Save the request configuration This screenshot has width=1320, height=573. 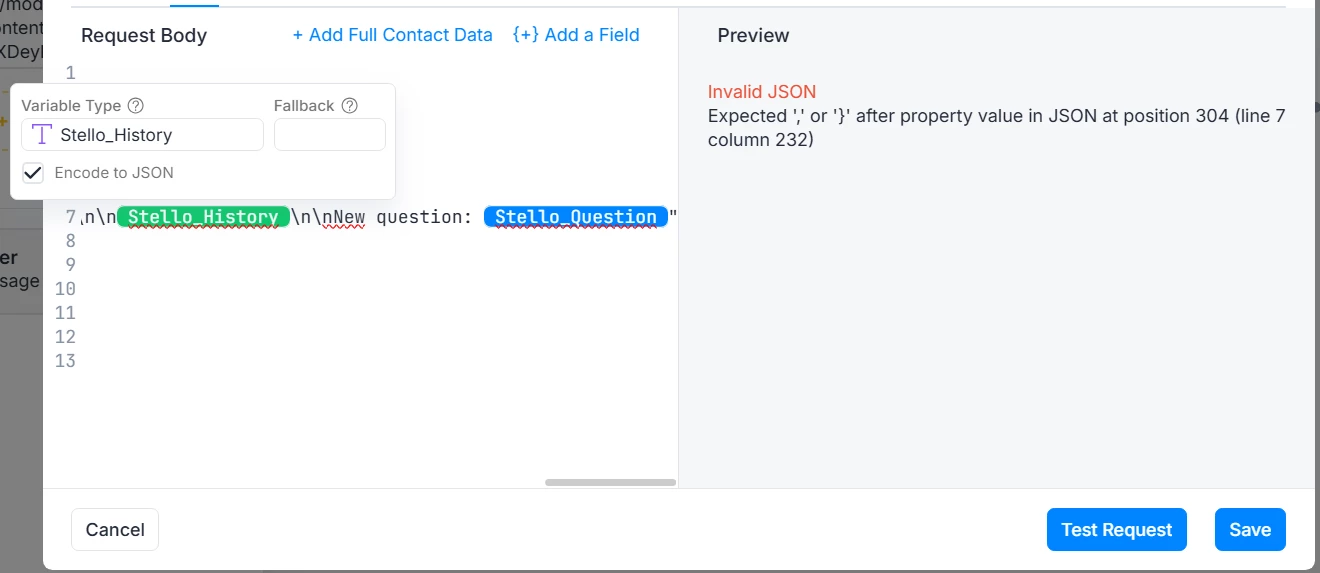(1250, 530)
